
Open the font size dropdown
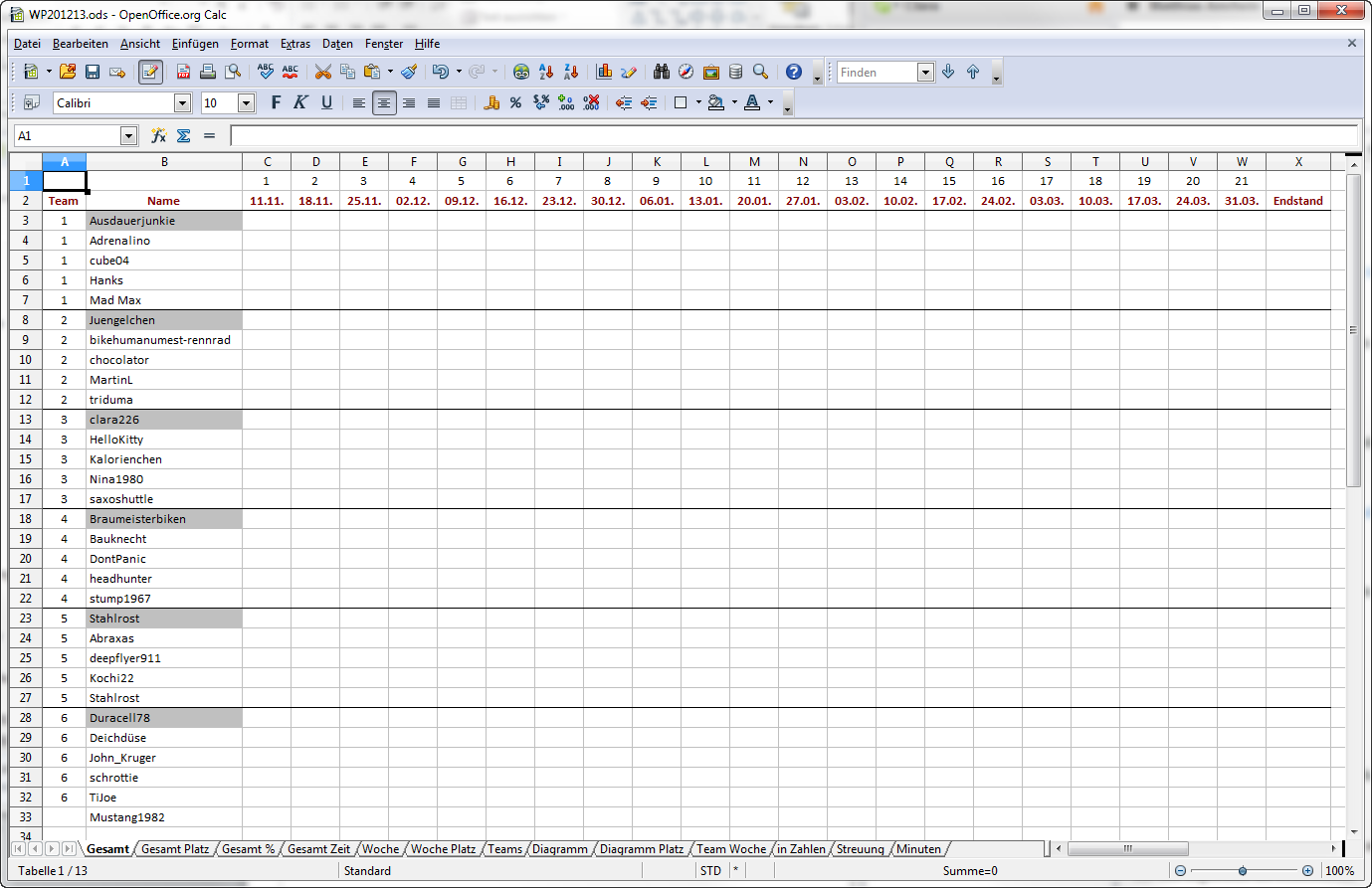(x=247, y=102)
